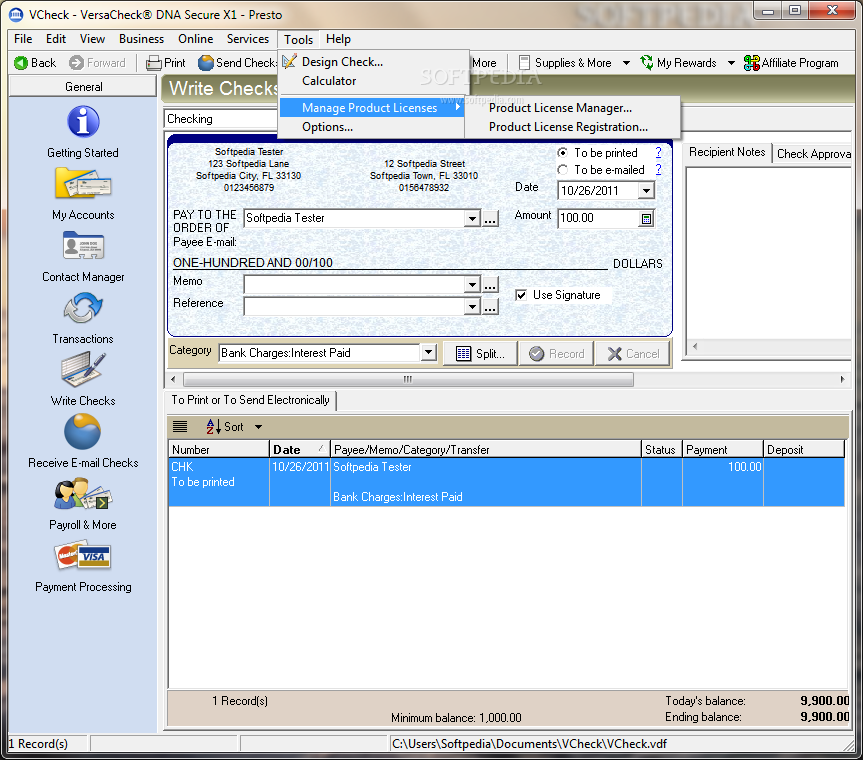Click the General sidebar header button
Viewport: 863px width, 760px height.
pyautogui.click(x=83, y=86)
